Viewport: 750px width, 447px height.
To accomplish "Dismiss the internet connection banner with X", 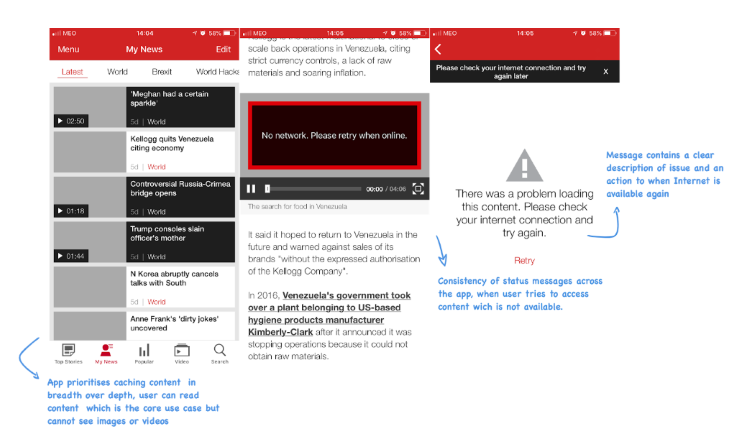I will [x=606, y=72].
